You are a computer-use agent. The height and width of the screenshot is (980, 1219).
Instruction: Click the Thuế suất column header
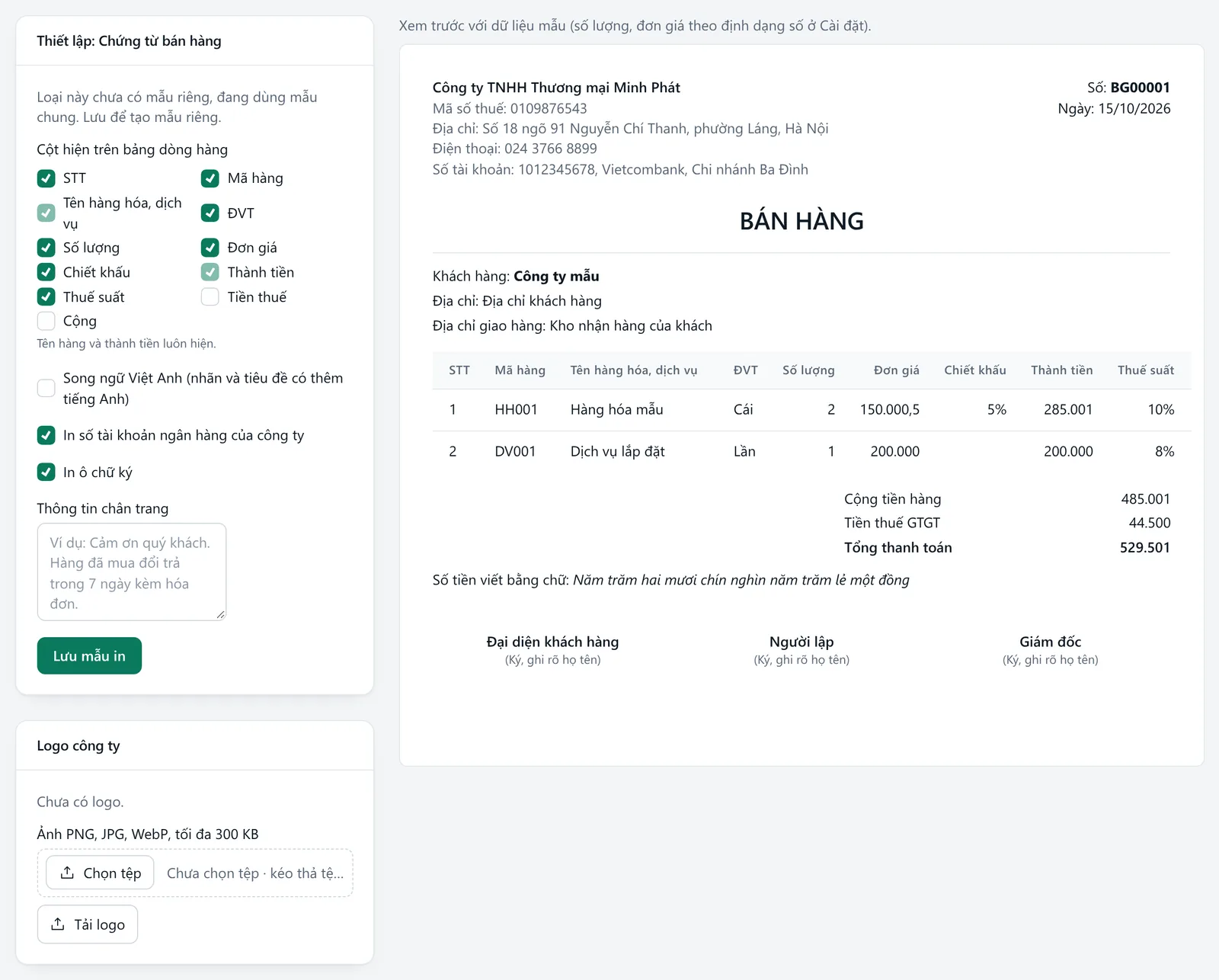[x=1145, y=370]
